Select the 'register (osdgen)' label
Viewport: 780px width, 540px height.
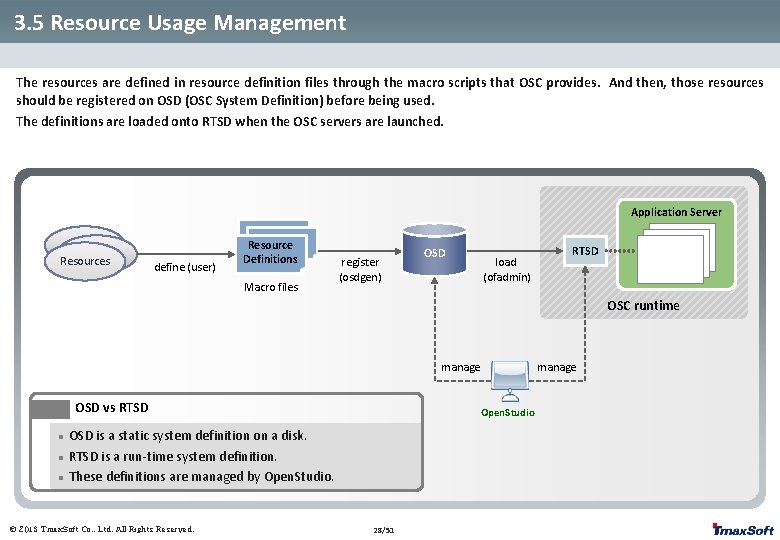click(360, 270)
